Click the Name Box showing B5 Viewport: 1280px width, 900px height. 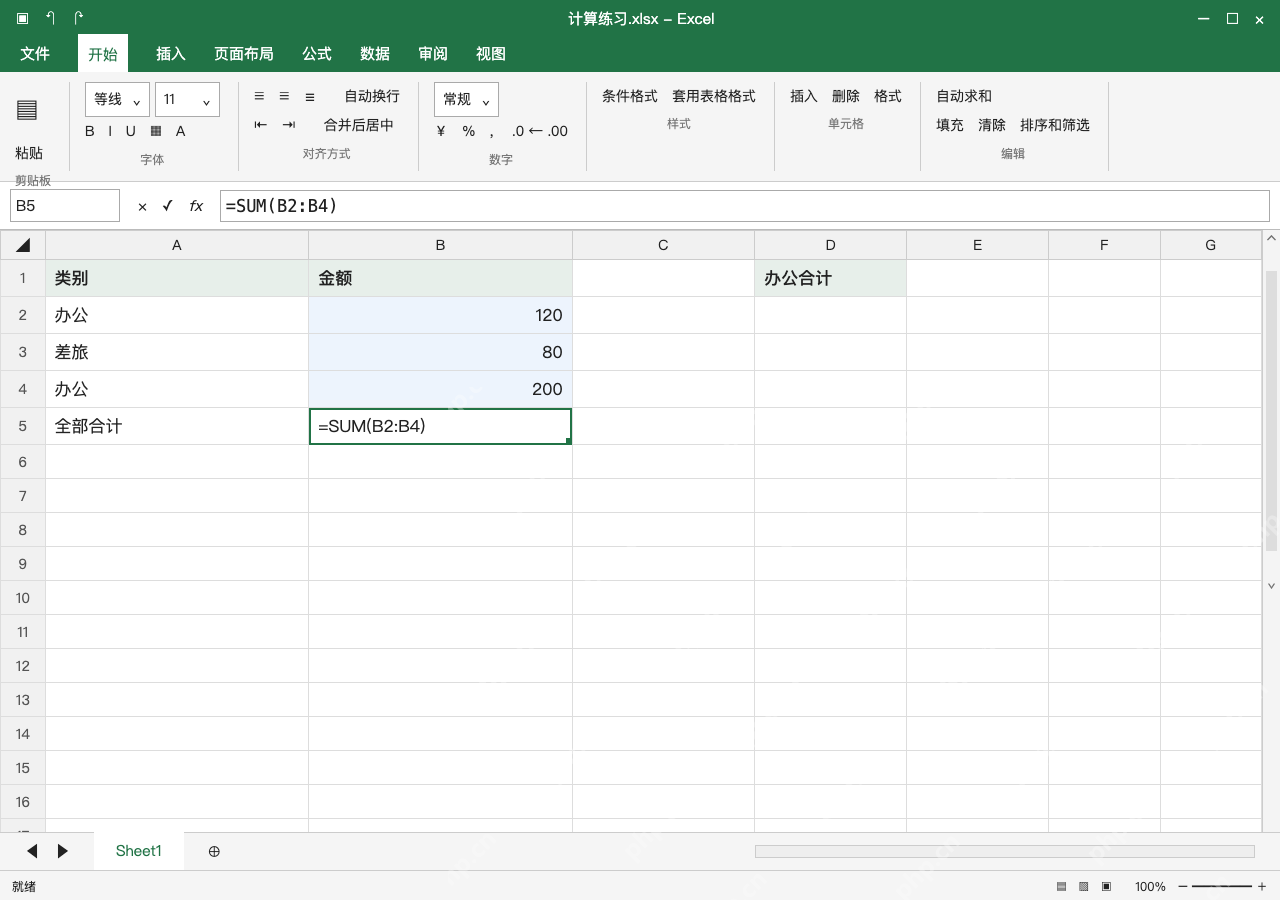tap(65, 206)
